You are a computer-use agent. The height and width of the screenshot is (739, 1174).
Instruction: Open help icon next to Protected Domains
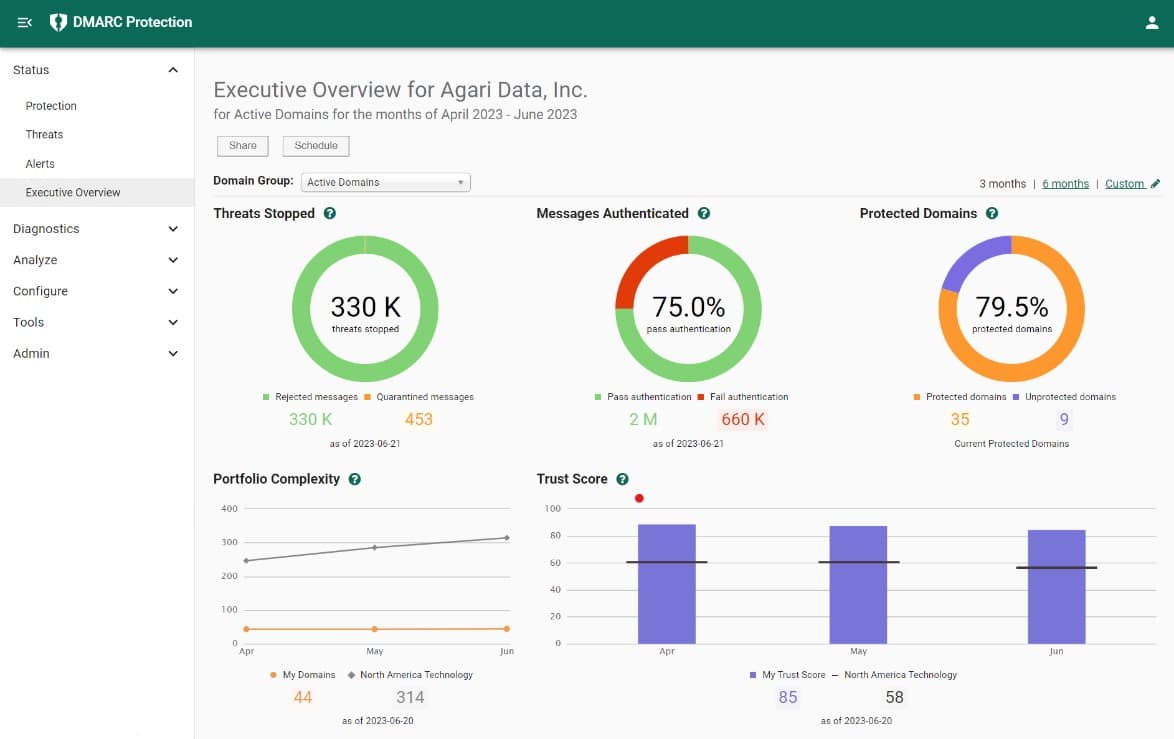pyautogui.click(x=992, y=213)
